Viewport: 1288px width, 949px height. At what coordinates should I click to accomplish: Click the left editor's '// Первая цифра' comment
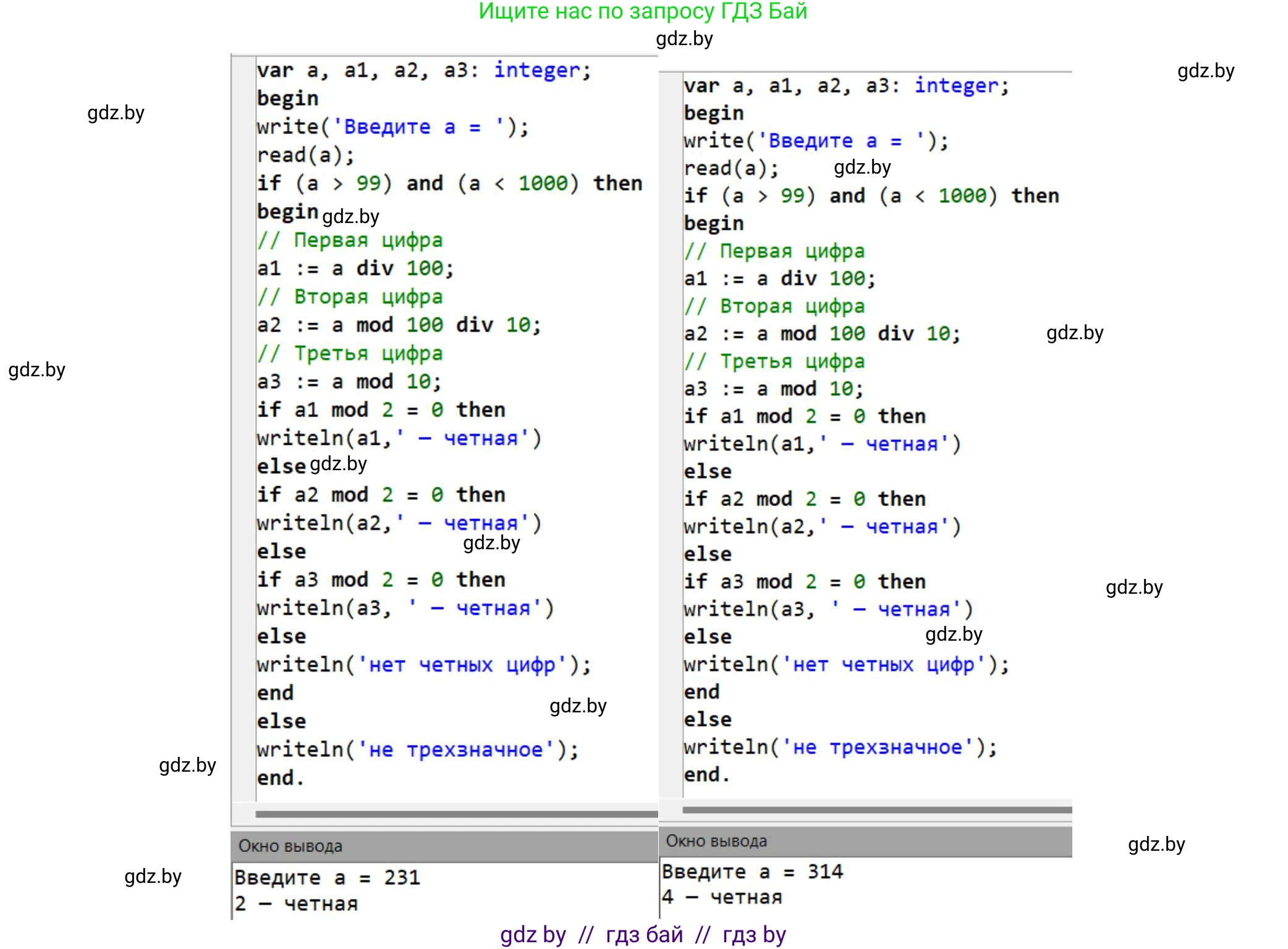(350, 240)
